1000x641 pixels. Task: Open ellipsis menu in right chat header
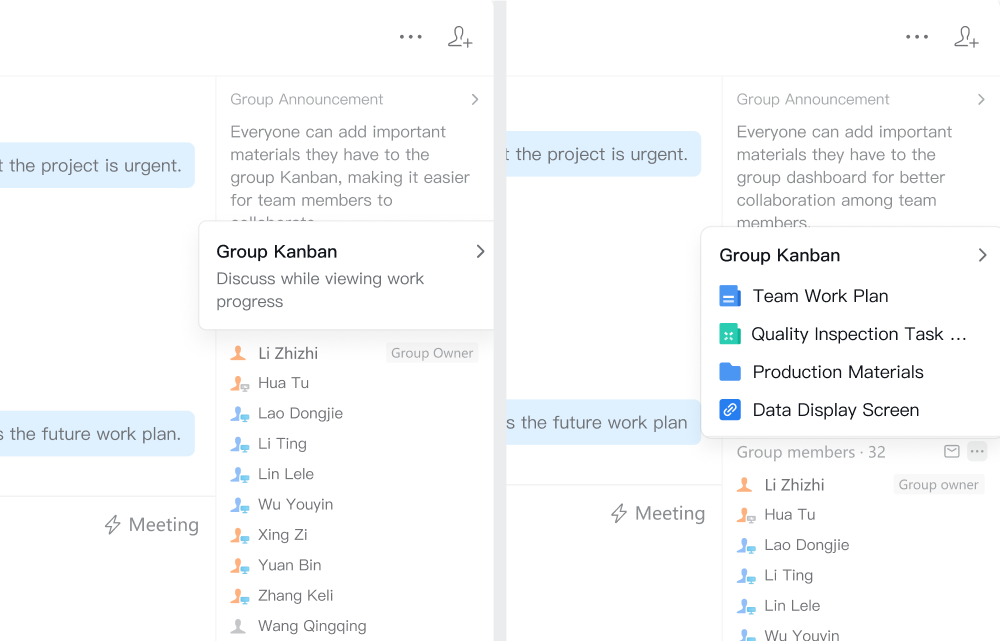[917, 37]
